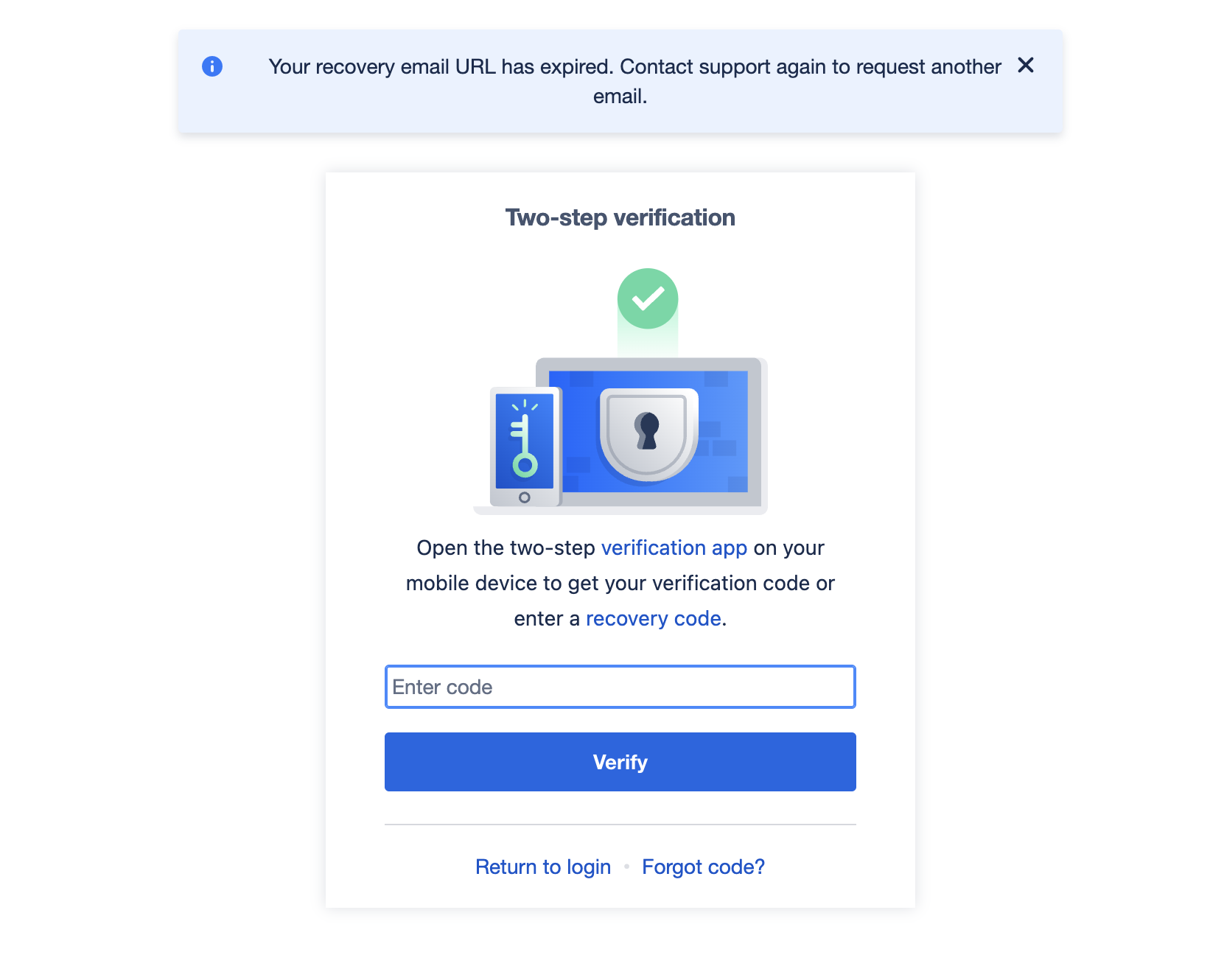Viewport: 1210px width, 980px height.
Task: Dismiss the expired recovery email banner
Action: tap(1025, 66)
